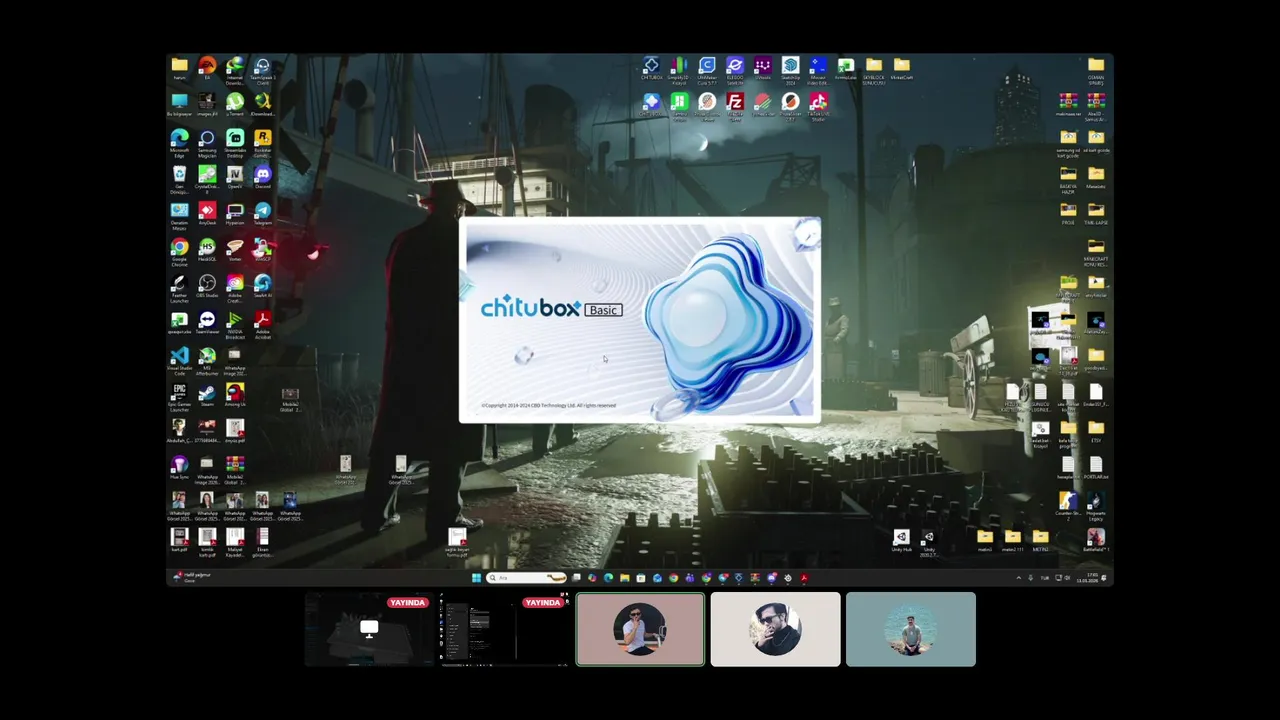Select the participant tile with sunglasses avatar
The width and height of the screenshot is (1280, 720).
[x=775, y=629]
